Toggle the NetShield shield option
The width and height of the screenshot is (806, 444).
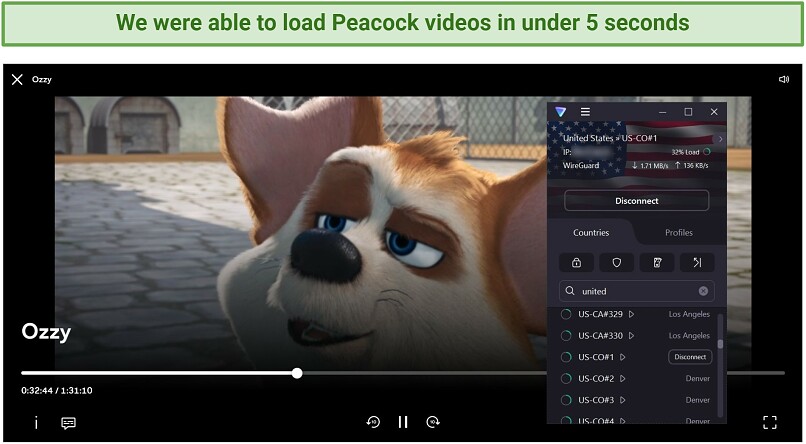[x=617, y=262]
